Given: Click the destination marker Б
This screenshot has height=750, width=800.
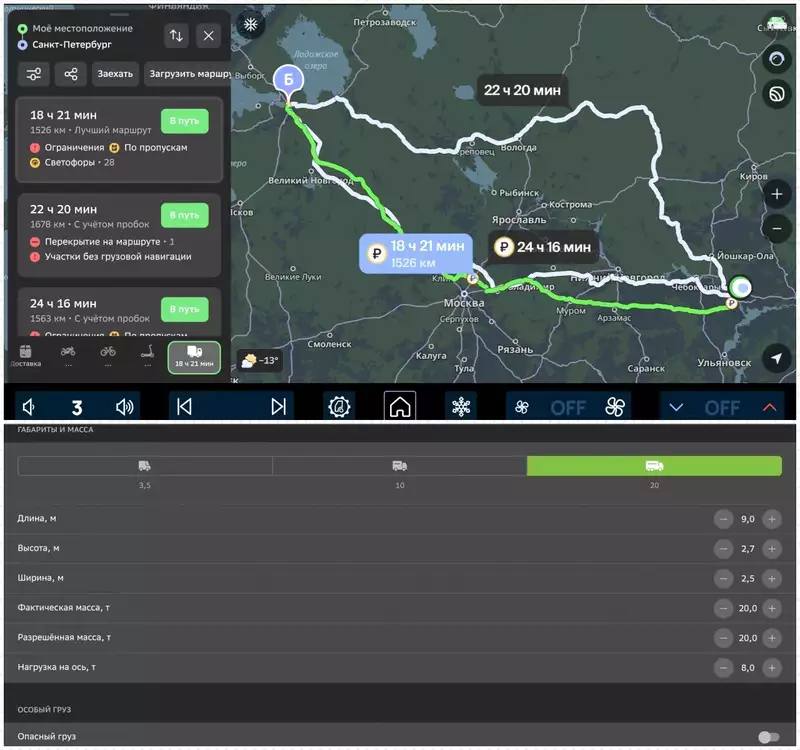Looking at the screenshot, I should coord(289,81).
